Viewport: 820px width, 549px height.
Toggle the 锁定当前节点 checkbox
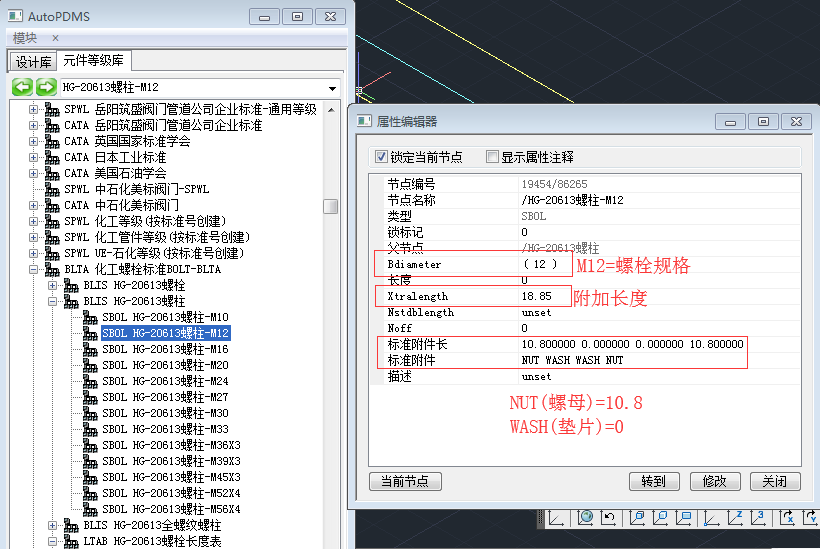click(x=381, y=157)
